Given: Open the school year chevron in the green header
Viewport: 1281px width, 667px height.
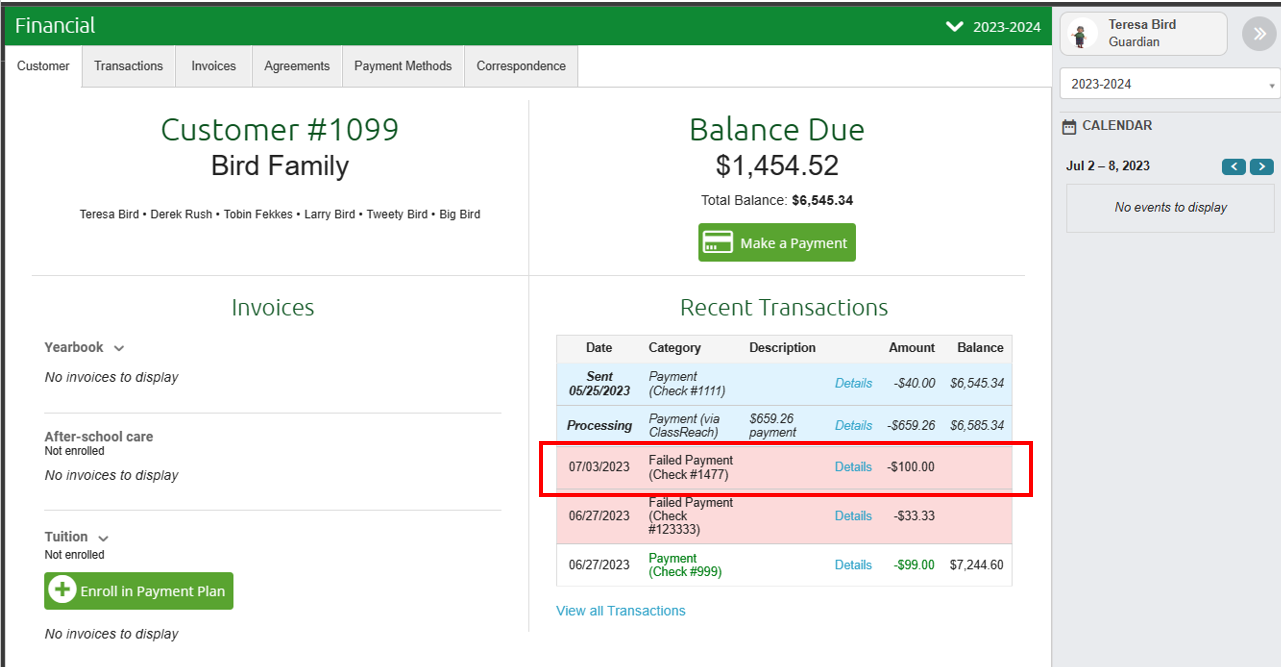Looking at the screenshot, I should 954,27.
